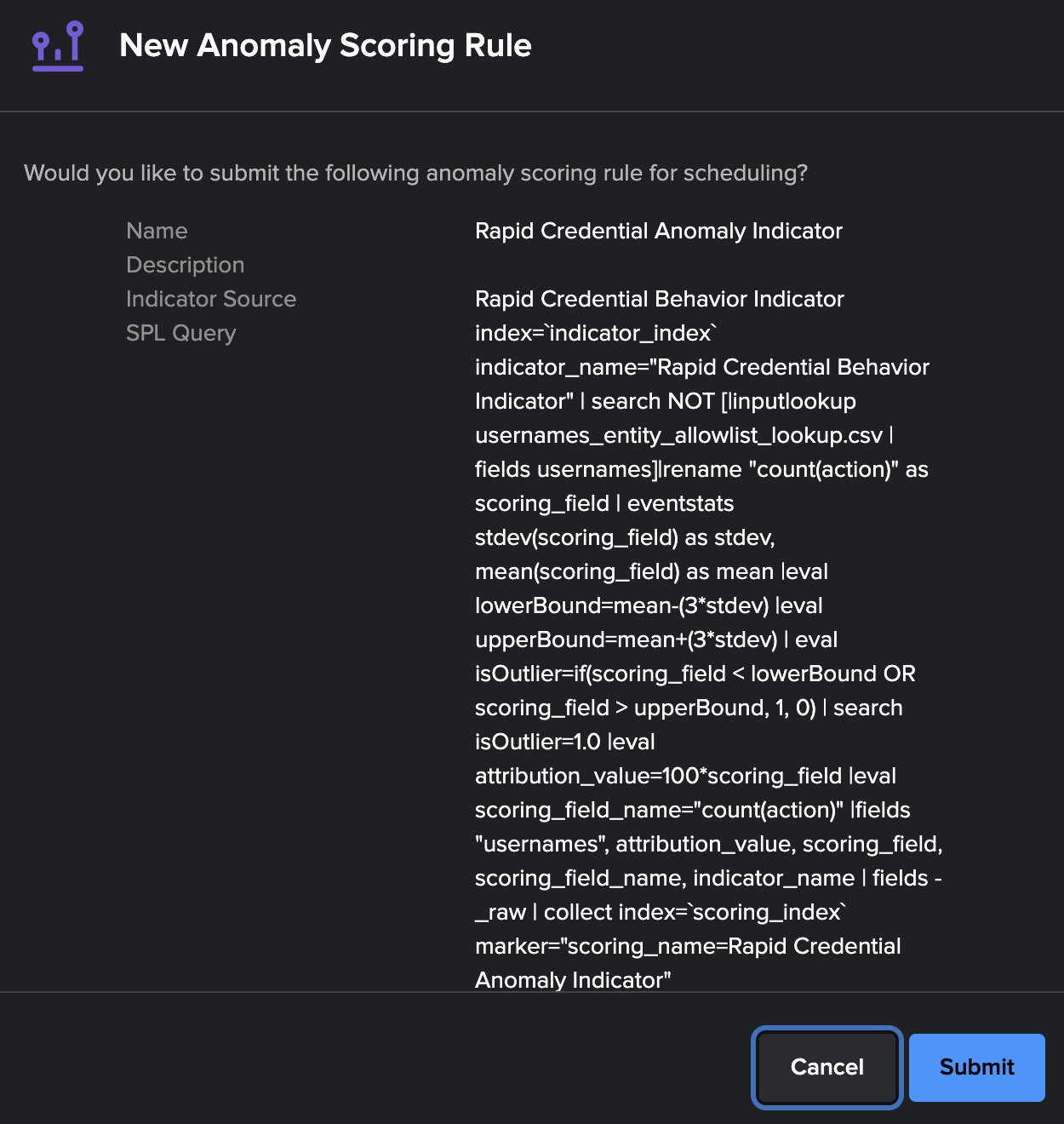The width and height of the screenshot is (1064, 1124).
Task: Click the New Anomaly Scoring Rule title
Action: (x=325, y=45)
